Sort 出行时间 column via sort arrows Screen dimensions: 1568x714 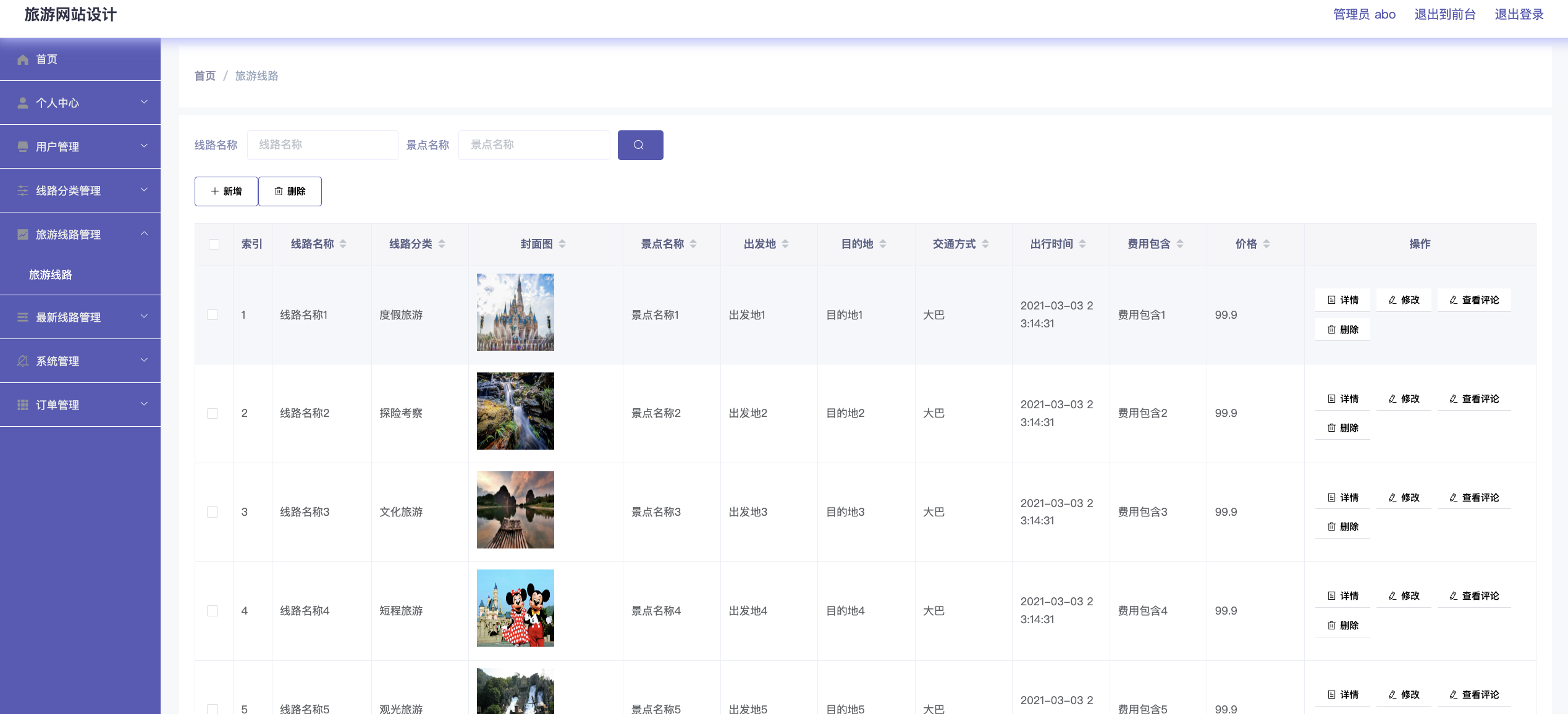1082,244
